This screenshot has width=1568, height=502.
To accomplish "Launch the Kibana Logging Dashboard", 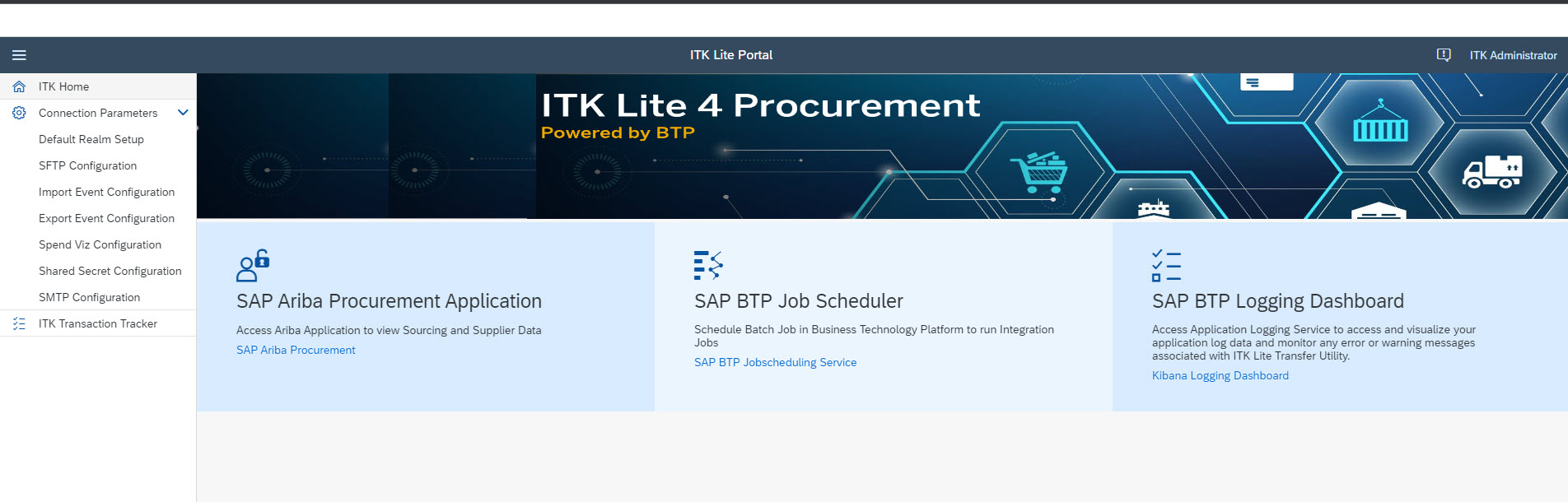I will coord(1220,375).
